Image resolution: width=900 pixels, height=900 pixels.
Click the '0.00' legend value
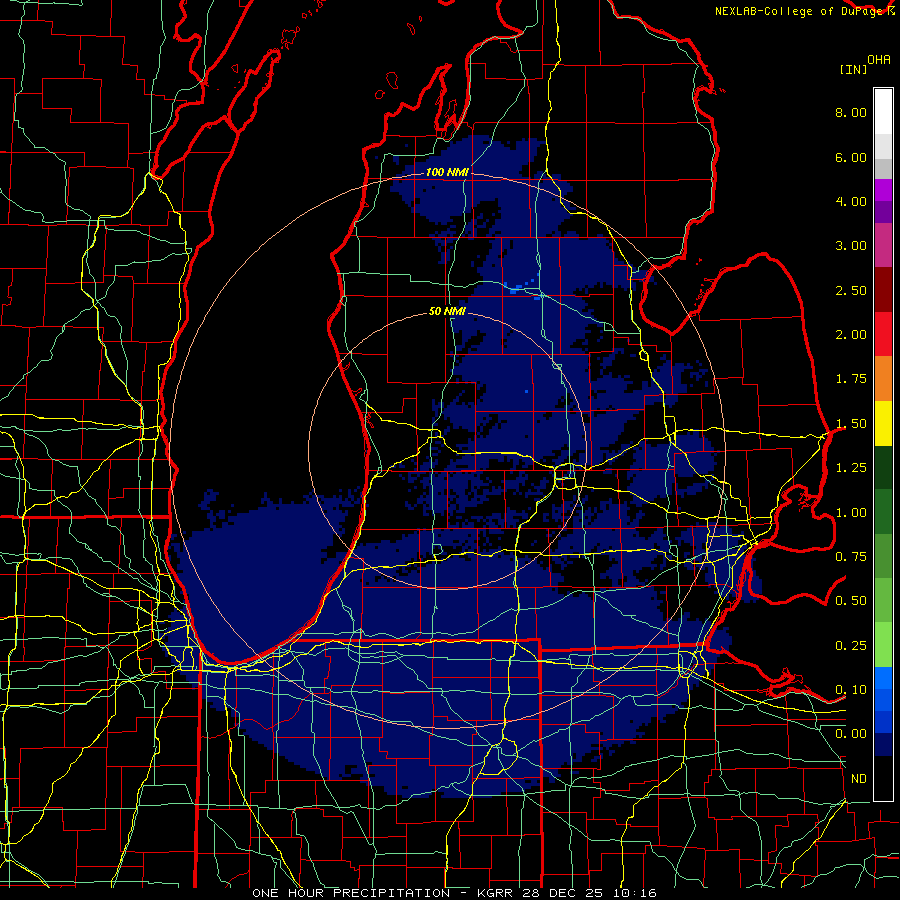click(851, 734)
